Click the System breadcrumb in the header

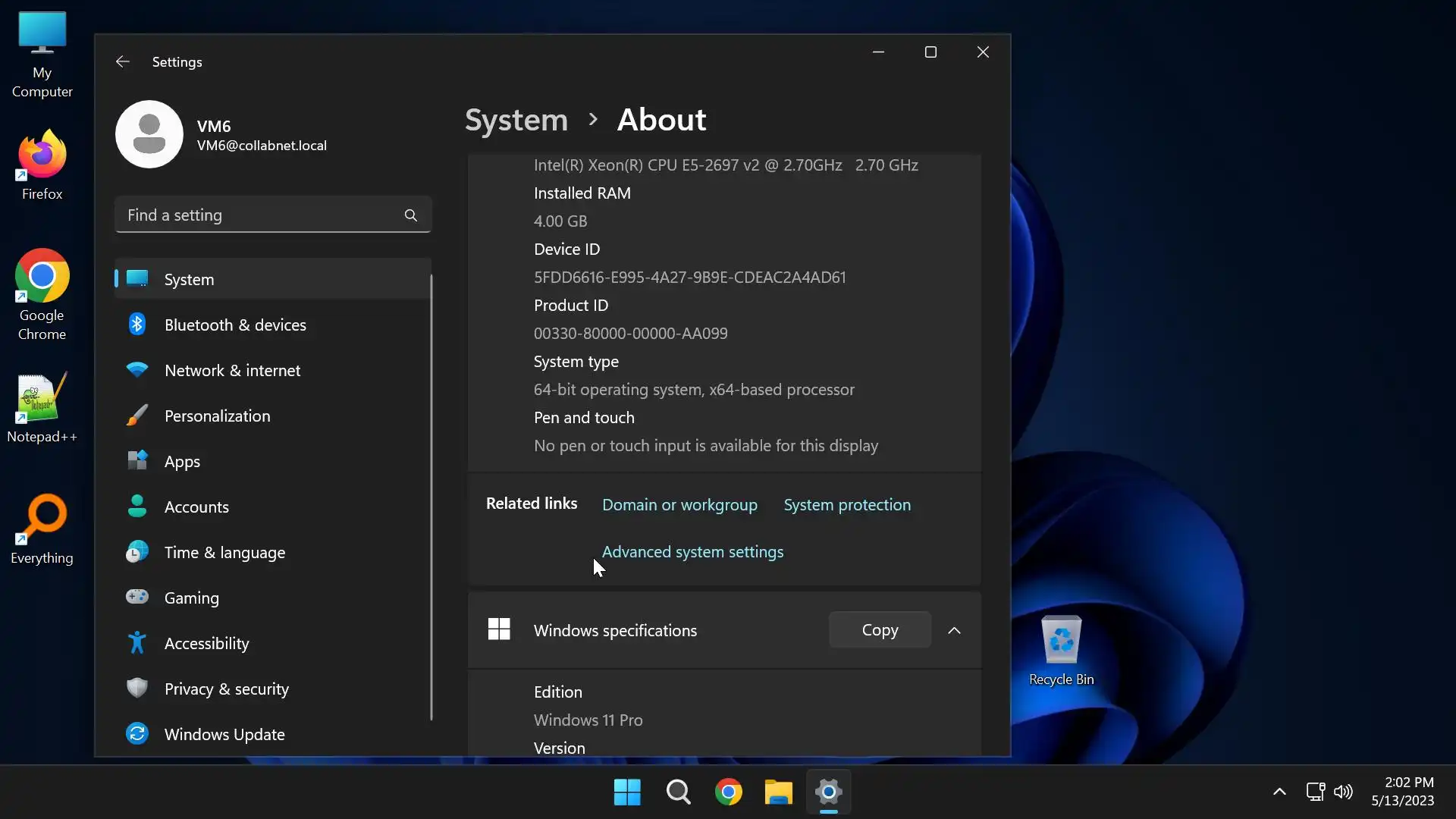click(x=516, y=120)
